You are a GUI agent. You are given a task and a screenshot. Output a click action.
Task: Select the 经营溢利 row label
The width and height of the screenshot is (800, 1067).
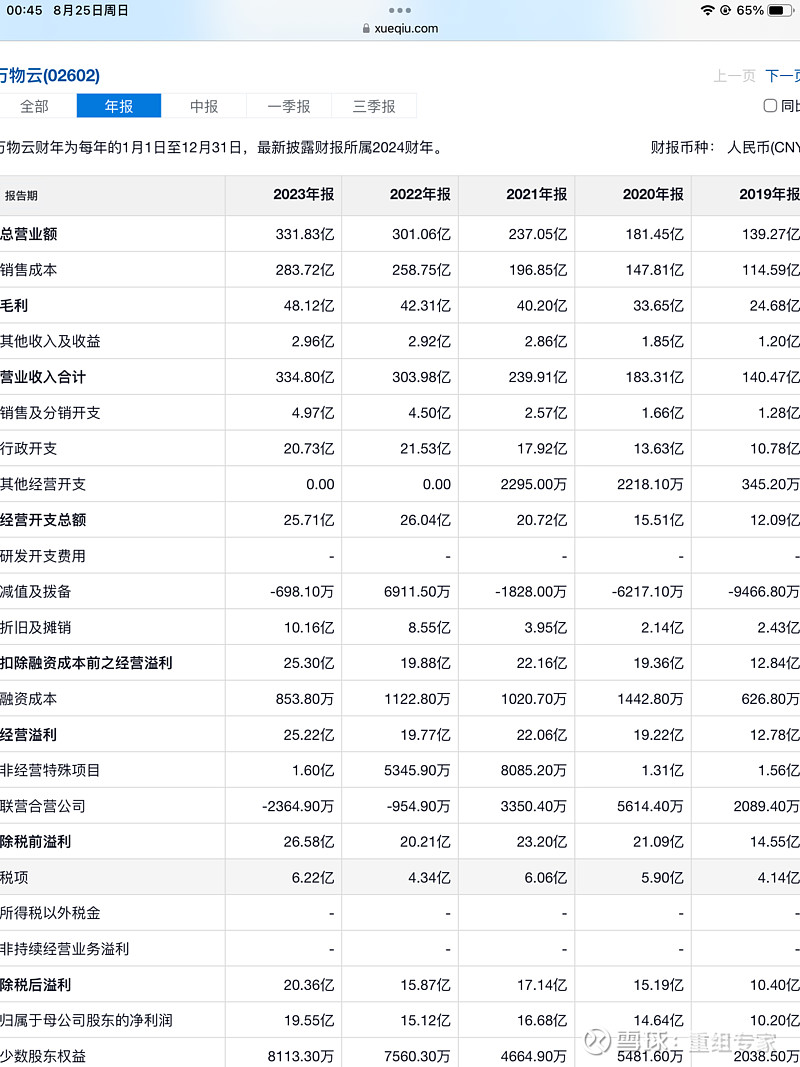(x=29, y=735)
